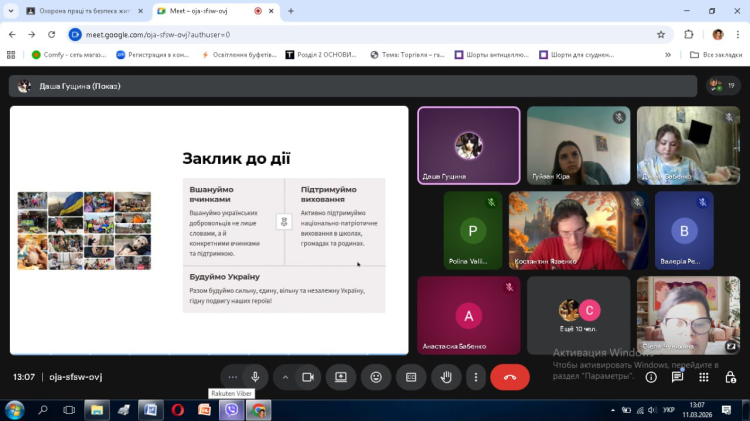Click the present screen icon
The height and width of the screenshot is (421, 750).
click(341, 377)
